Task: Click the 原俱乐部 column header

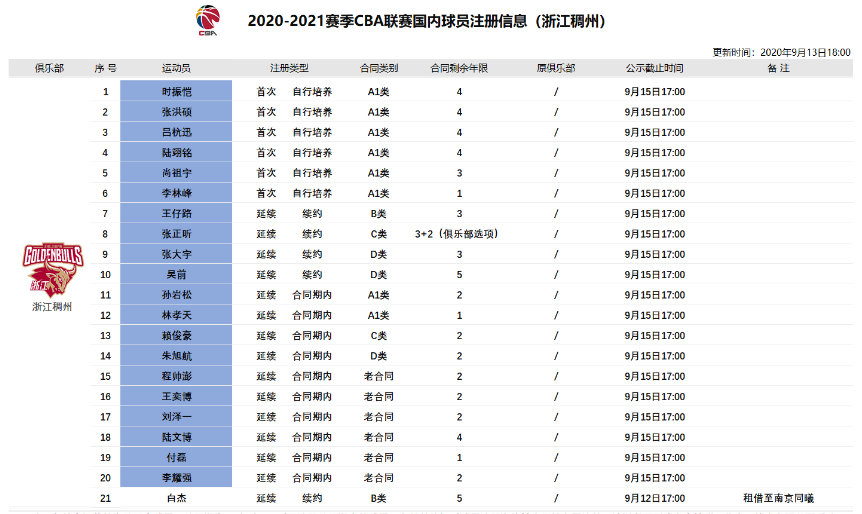Action: (x=555, y=69)
